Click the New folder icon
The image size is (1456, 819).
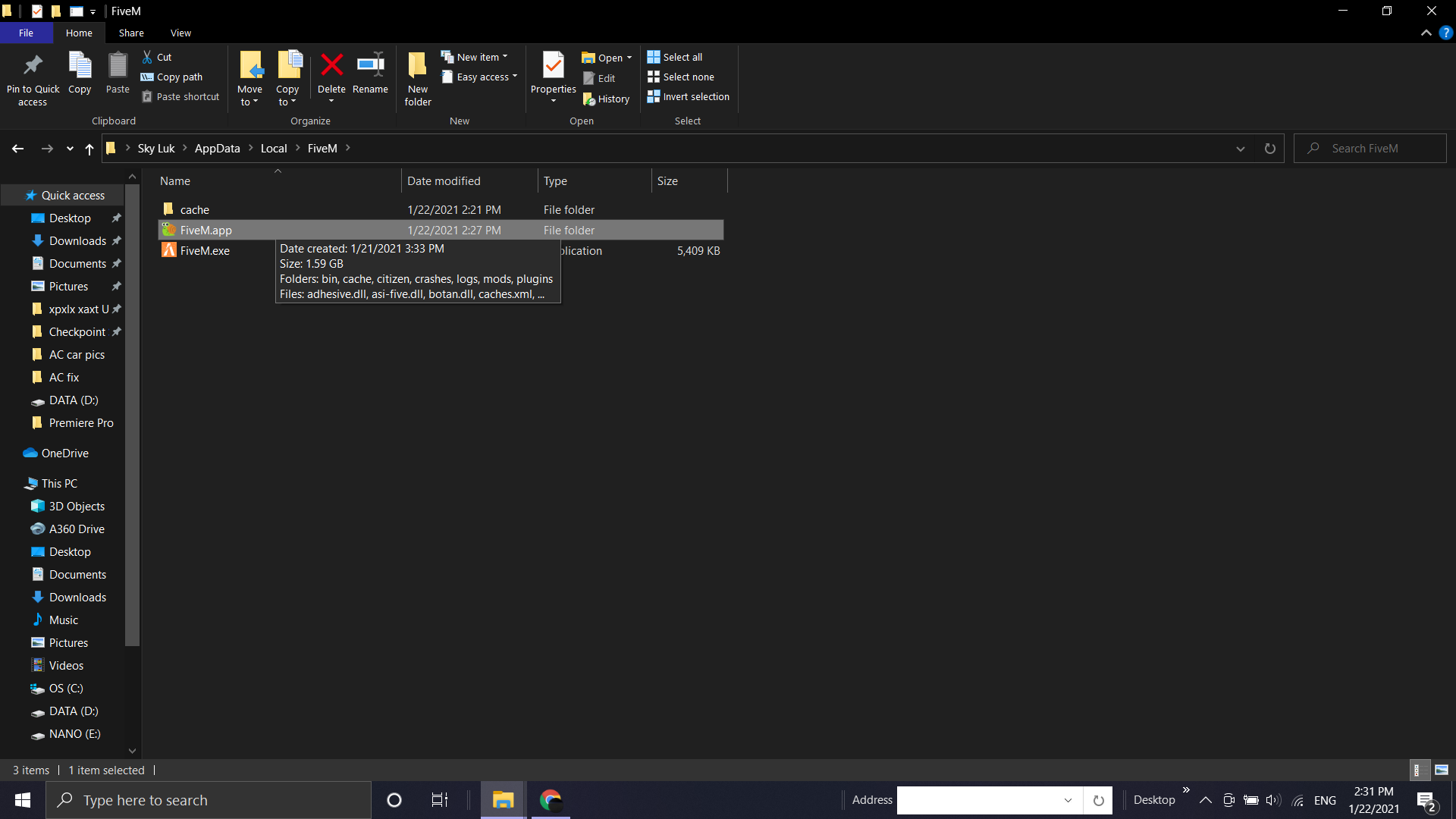click(417, 66)
